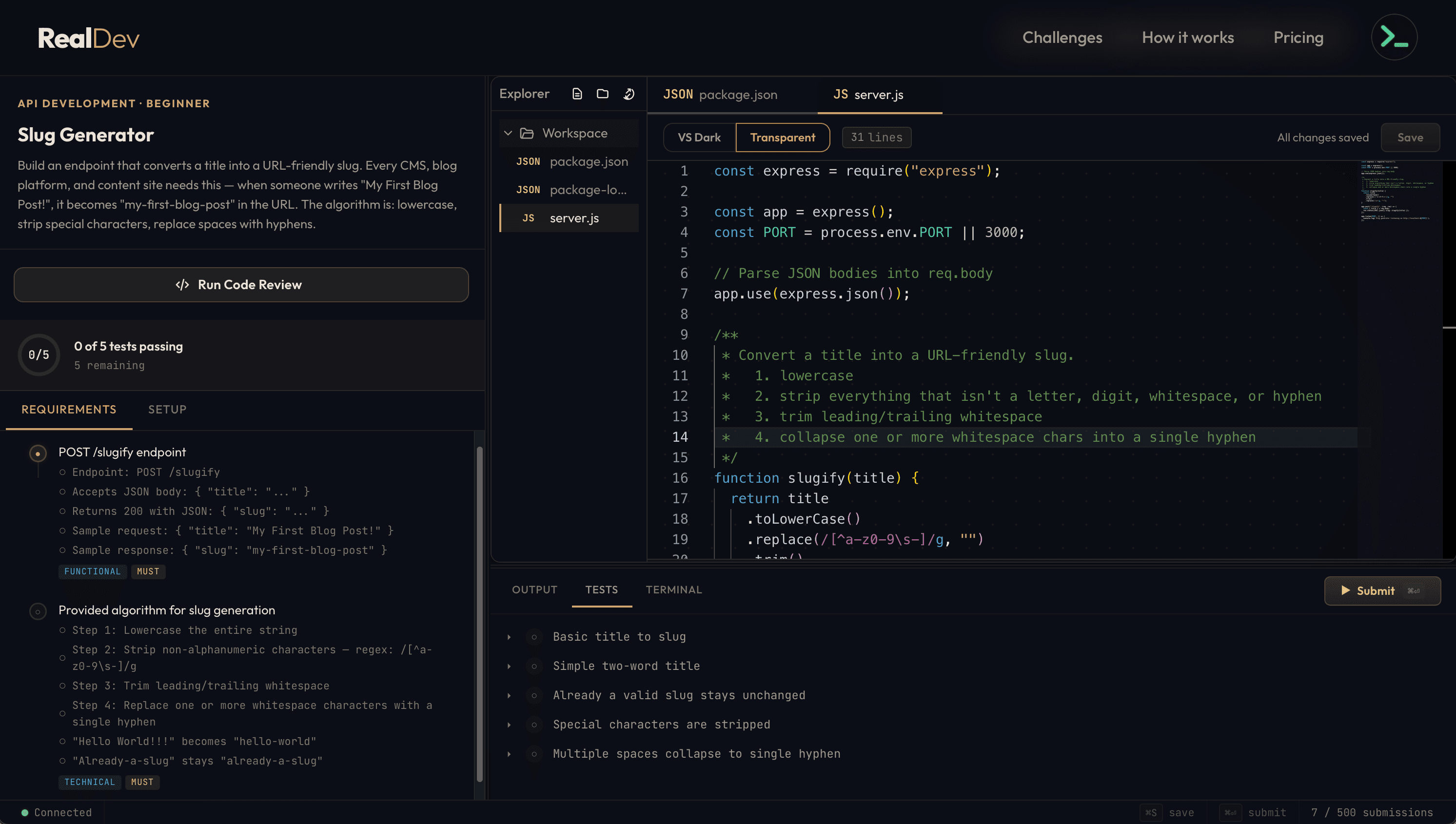Click the 31 lines badge
The image size is (1456, 824).
[877, 137]
